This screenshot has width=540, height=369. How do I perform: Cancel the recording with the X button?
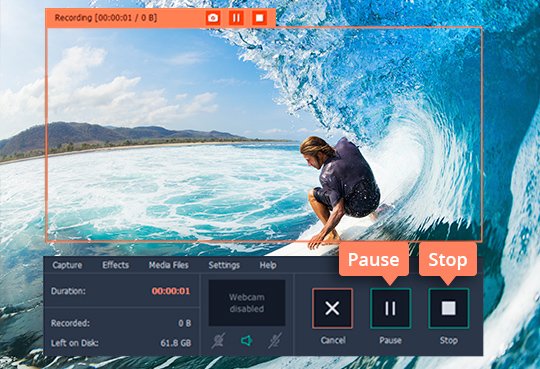point(332,308)
